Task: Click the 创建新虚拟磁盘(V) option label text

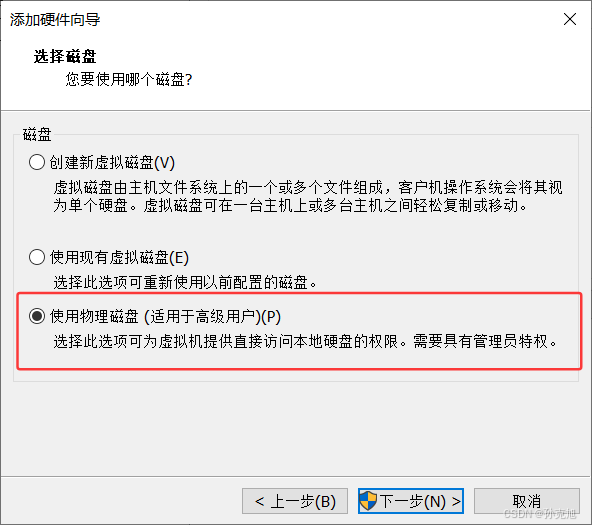Action: pyautogui.click(x=112, y=162)
